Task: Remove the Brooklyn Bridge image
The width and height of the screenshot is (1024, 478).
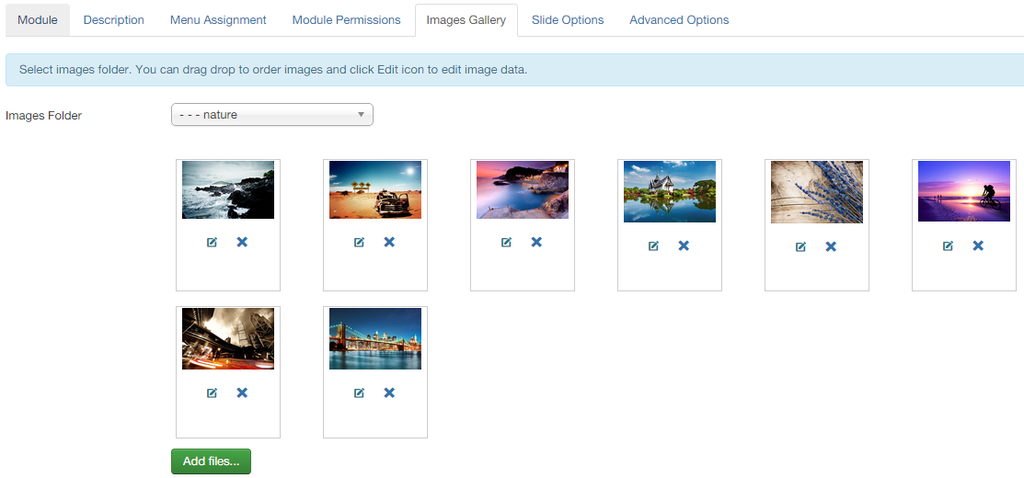Action: [x=389, y=393]
